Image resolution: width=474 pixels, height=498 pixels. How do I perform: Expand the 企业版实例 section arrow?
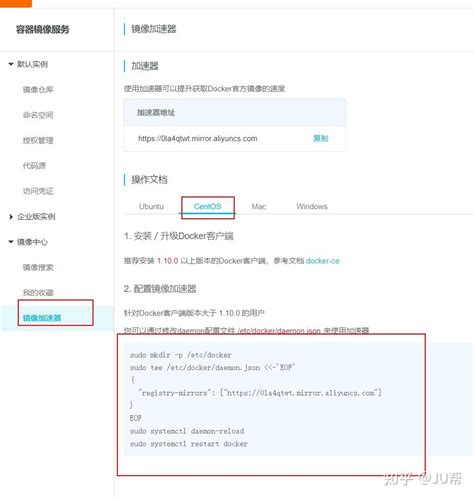[11, 217]
